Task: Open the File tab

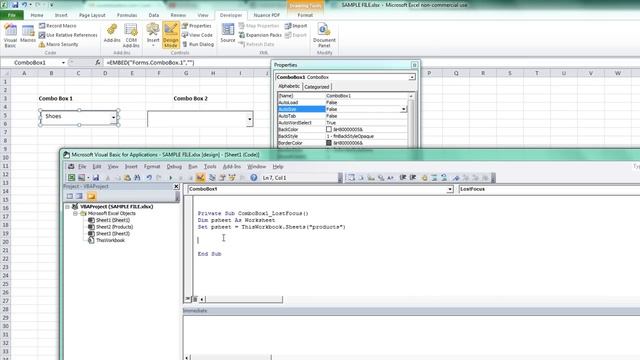Action: pos(12,15)
